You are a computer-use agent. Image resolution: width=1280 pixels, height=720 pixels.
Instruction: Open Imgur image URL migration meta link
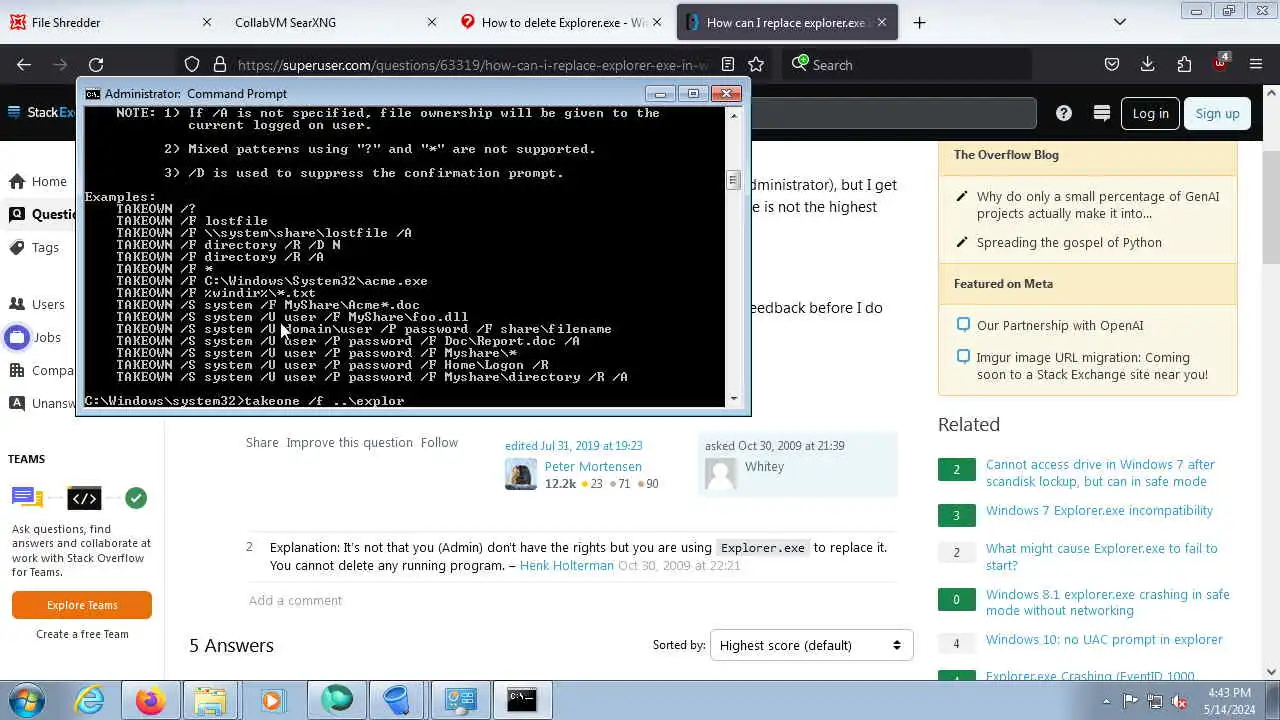click(1092, 366)
